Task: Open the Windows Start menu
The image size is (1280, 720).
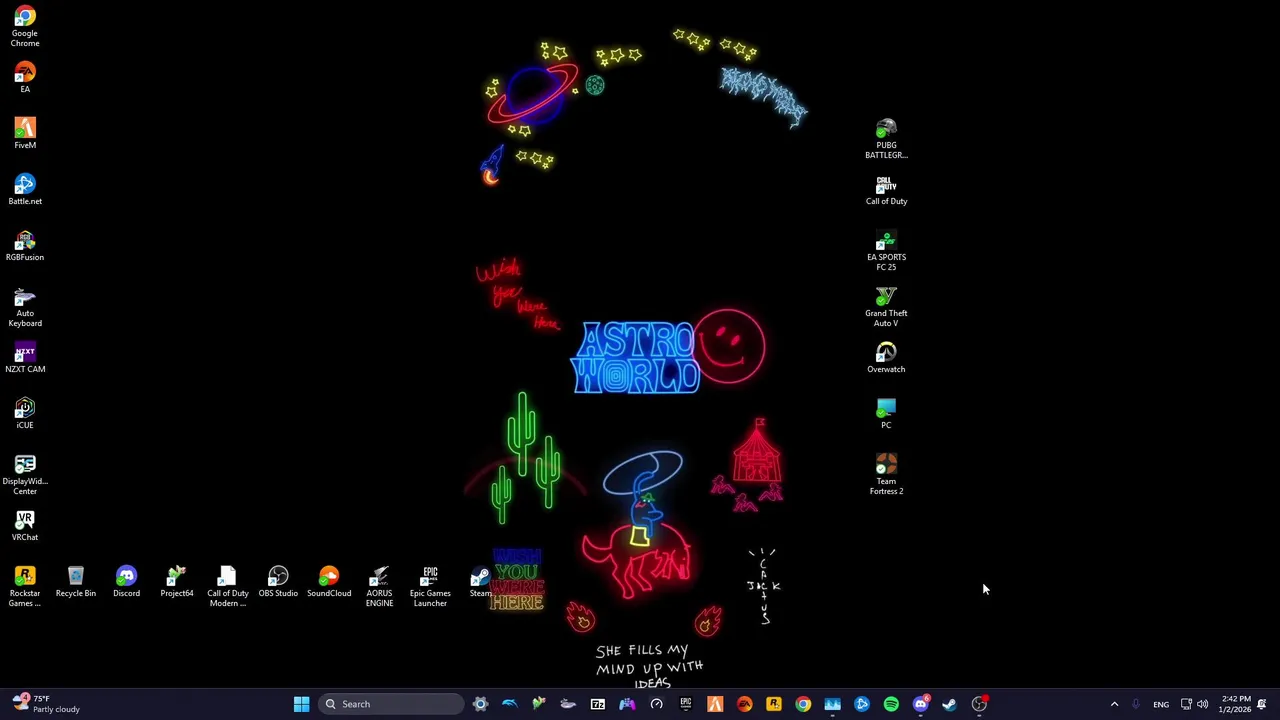Action: [301, 704]
